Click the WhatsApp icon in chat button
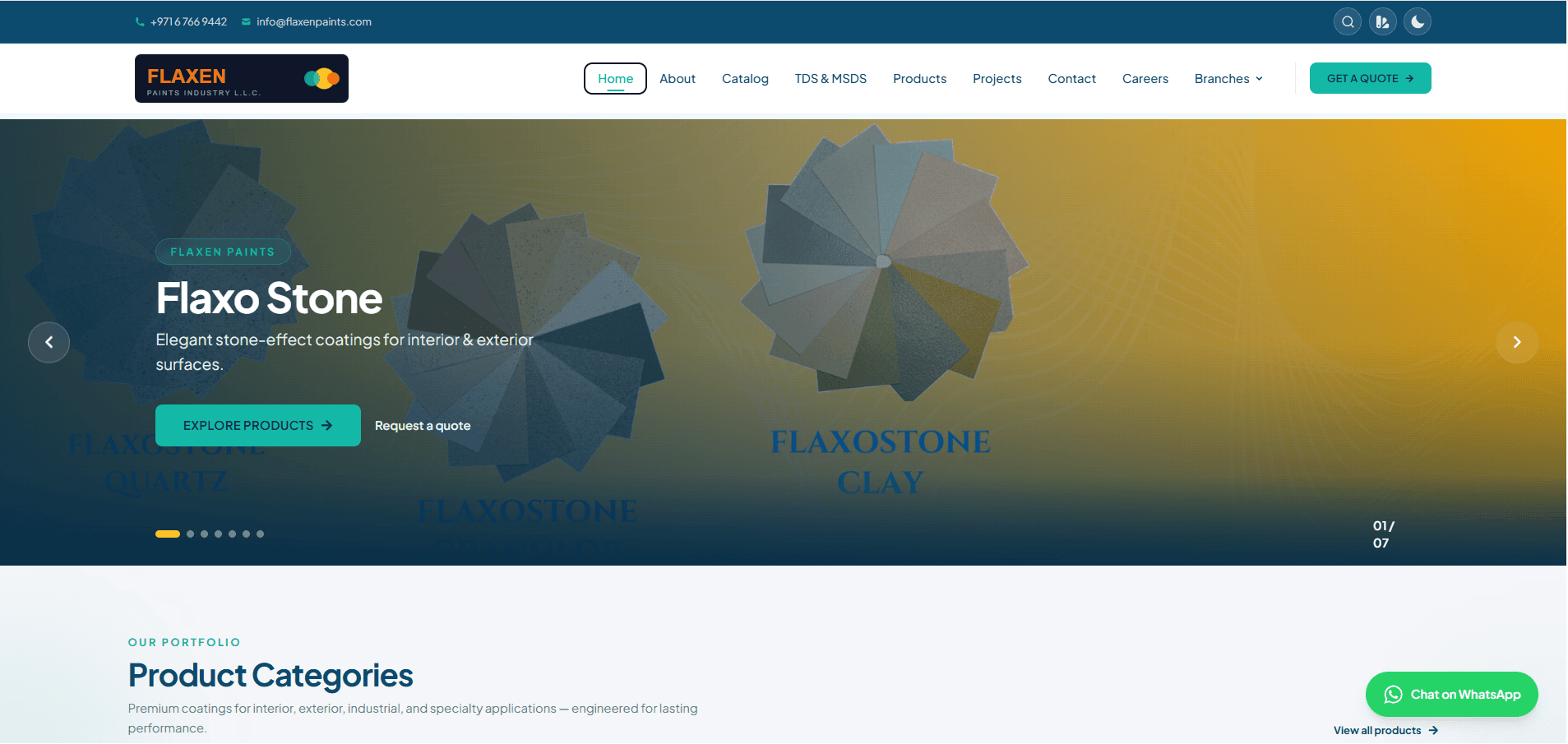 (1393, 695)
